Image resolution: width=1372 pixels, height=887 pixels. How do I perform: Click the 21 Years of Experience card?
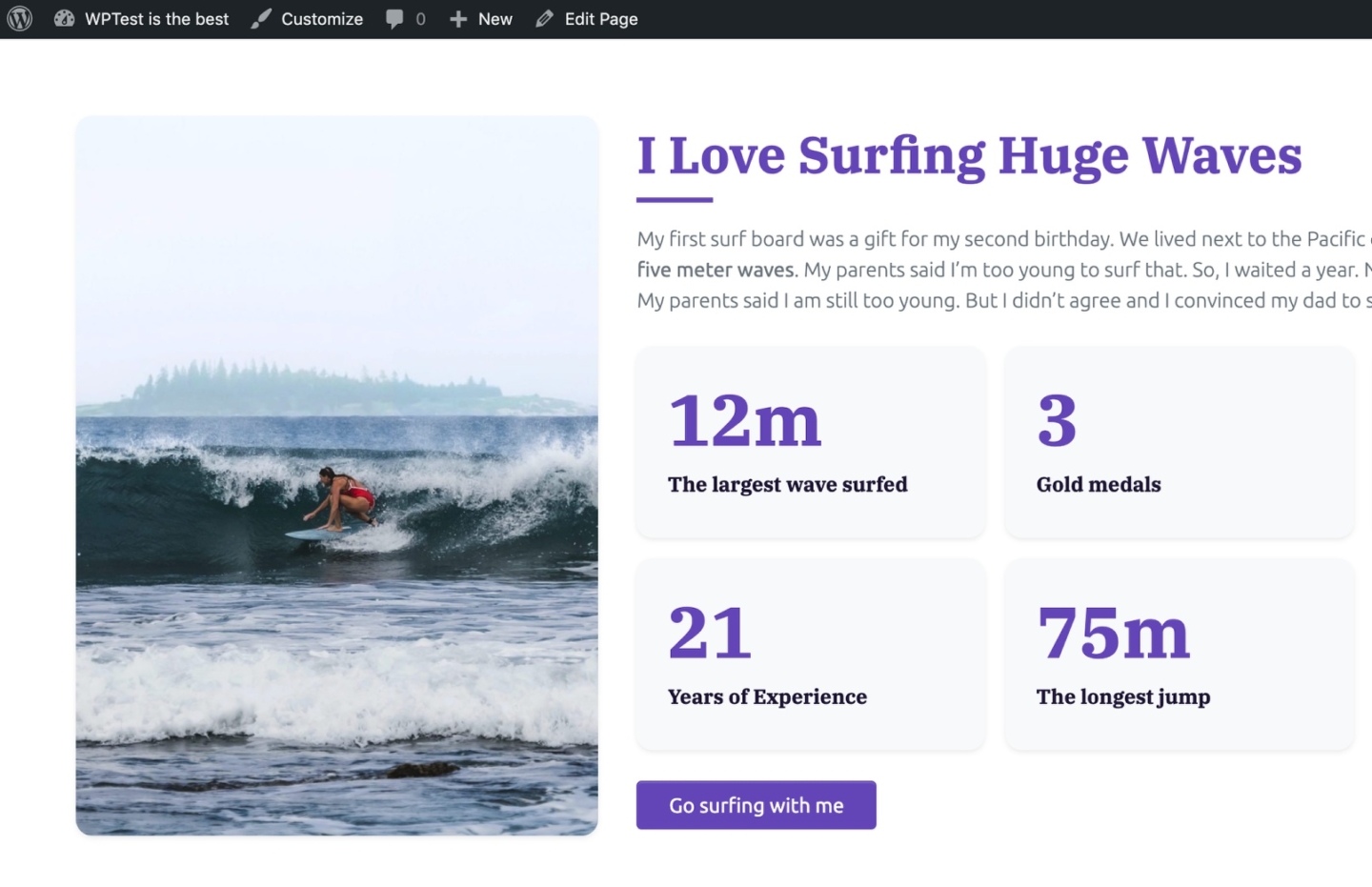[x=811, y=655]
